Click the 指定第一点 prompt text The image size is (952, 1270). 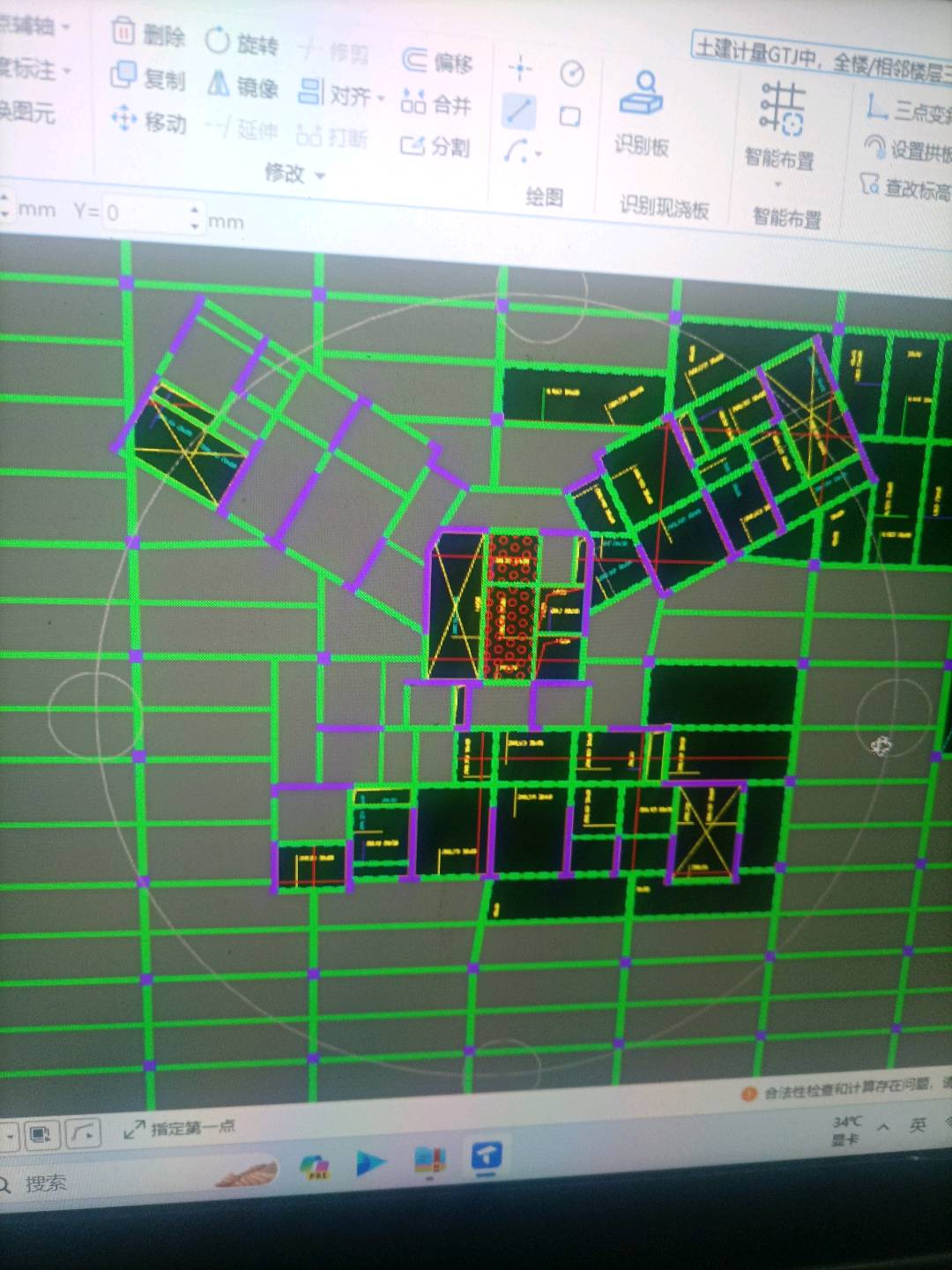[x=192, y=1127]
